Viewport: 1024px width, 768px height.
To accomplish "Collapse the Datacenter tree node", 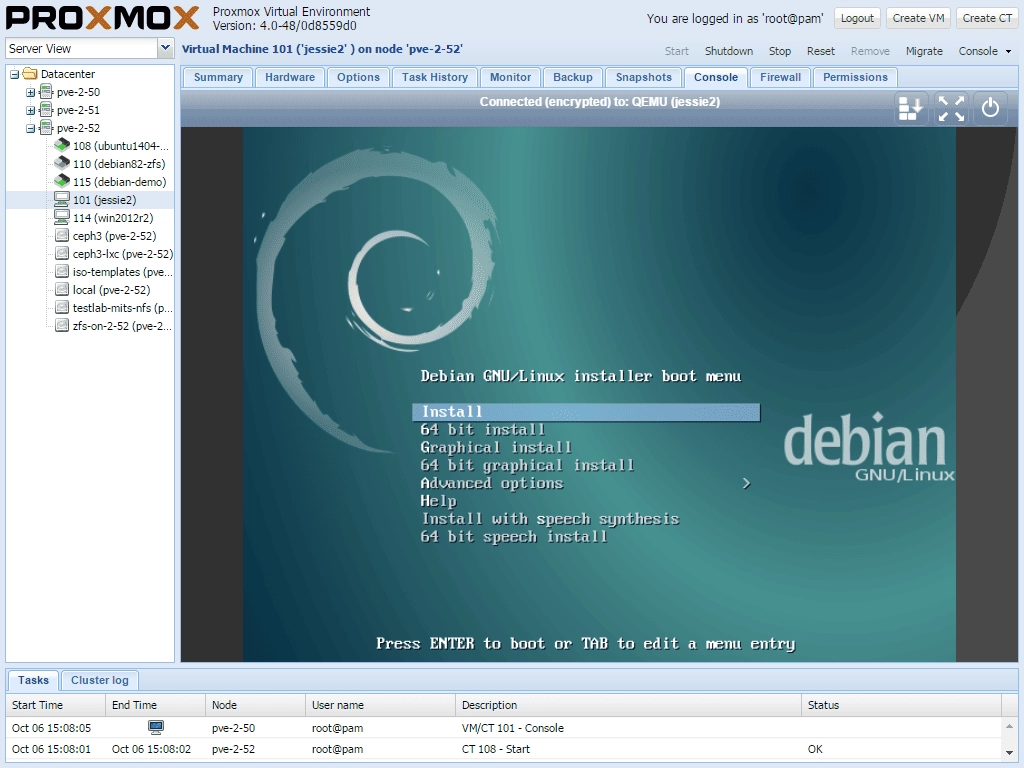I will tap(14, 74).
